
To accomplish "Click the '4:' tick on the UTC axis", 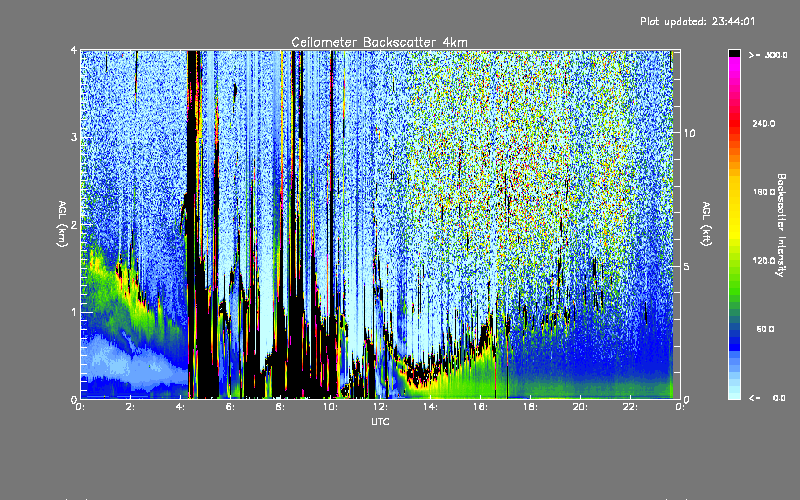I will coord(181,407).
